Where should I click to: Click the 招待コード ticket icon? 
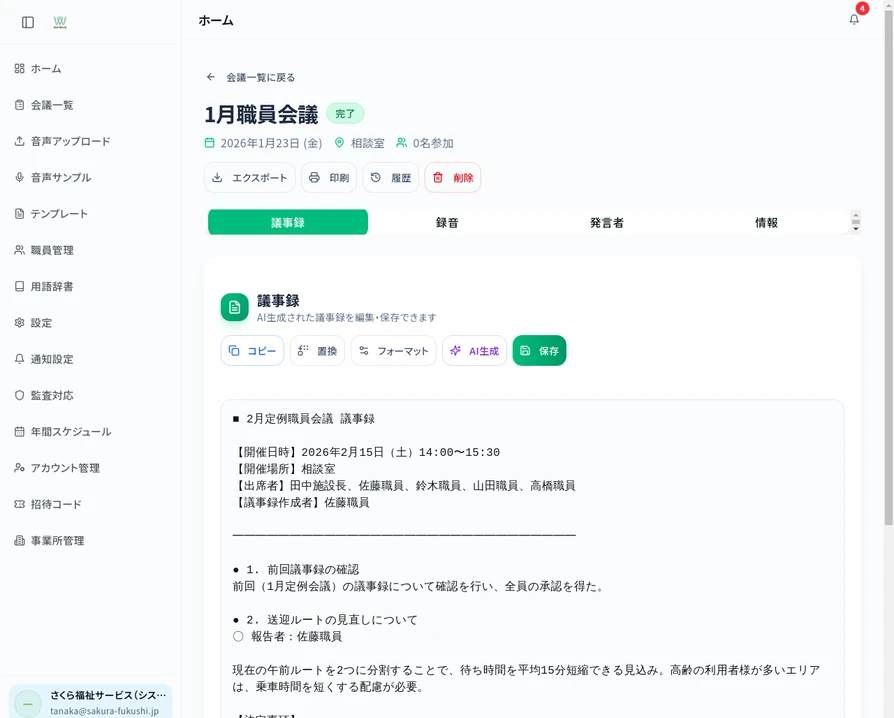(19, 504)
